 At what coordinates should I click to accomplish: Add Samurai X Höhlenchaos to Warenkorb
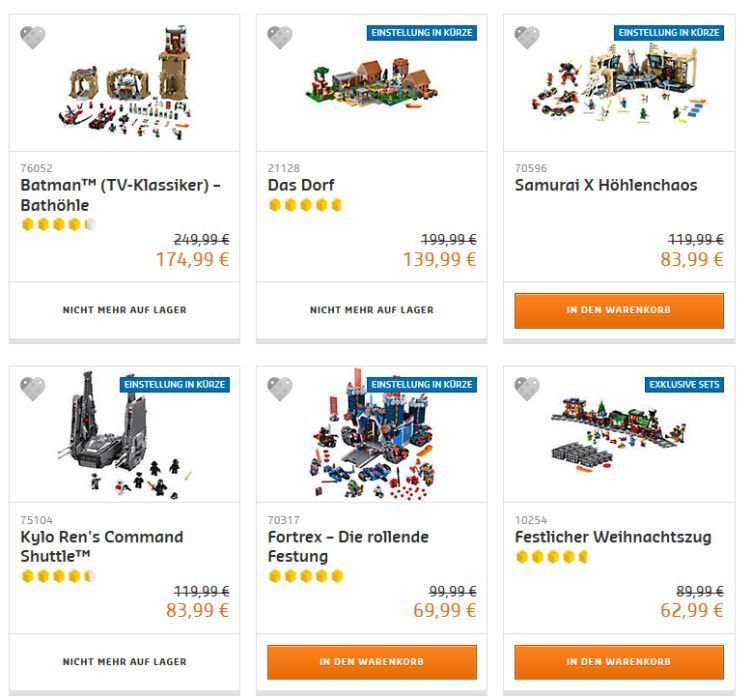click(619, 310)
